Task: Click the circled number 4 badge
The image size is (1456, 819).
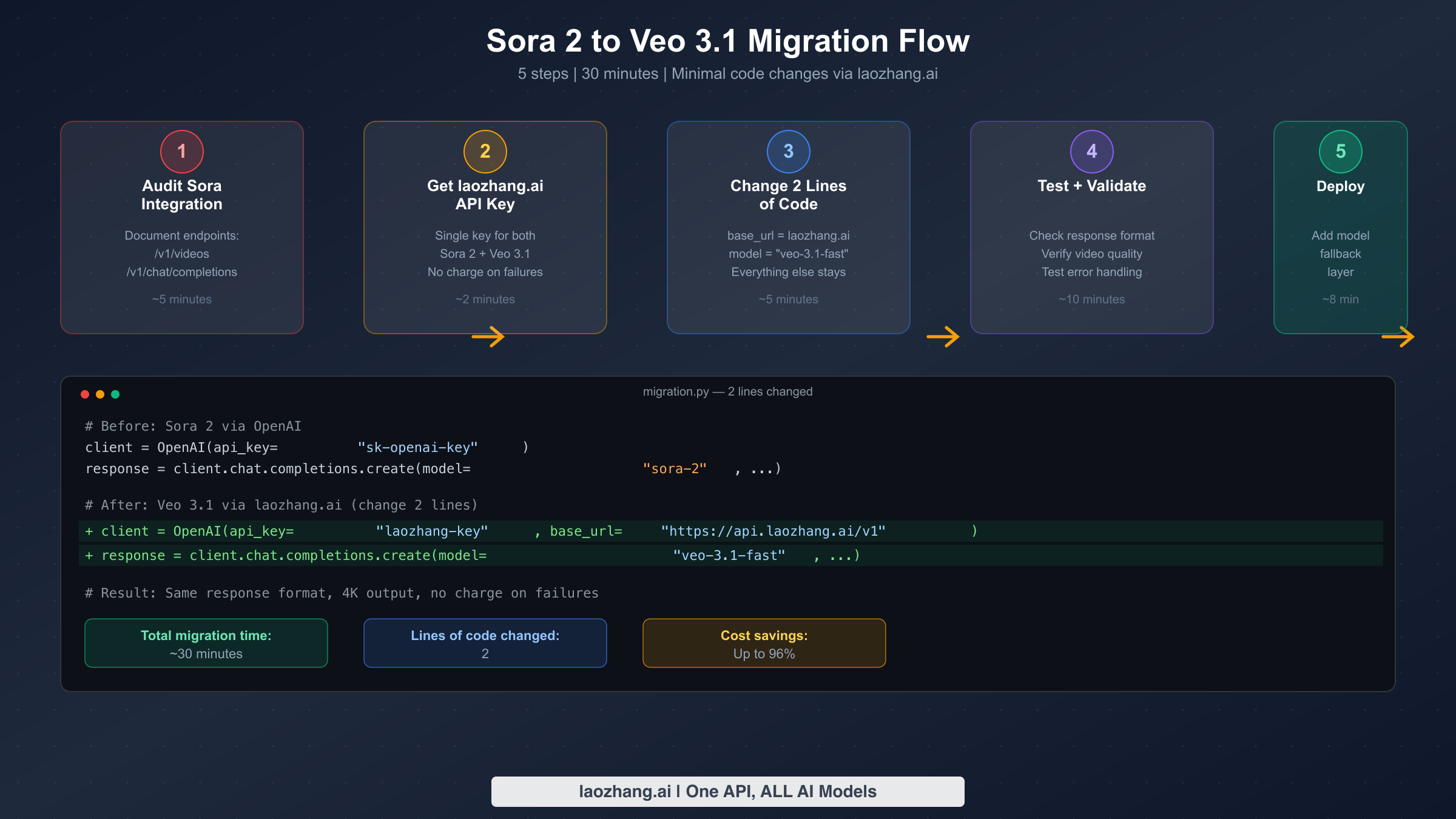Action: coord(1091,151)
